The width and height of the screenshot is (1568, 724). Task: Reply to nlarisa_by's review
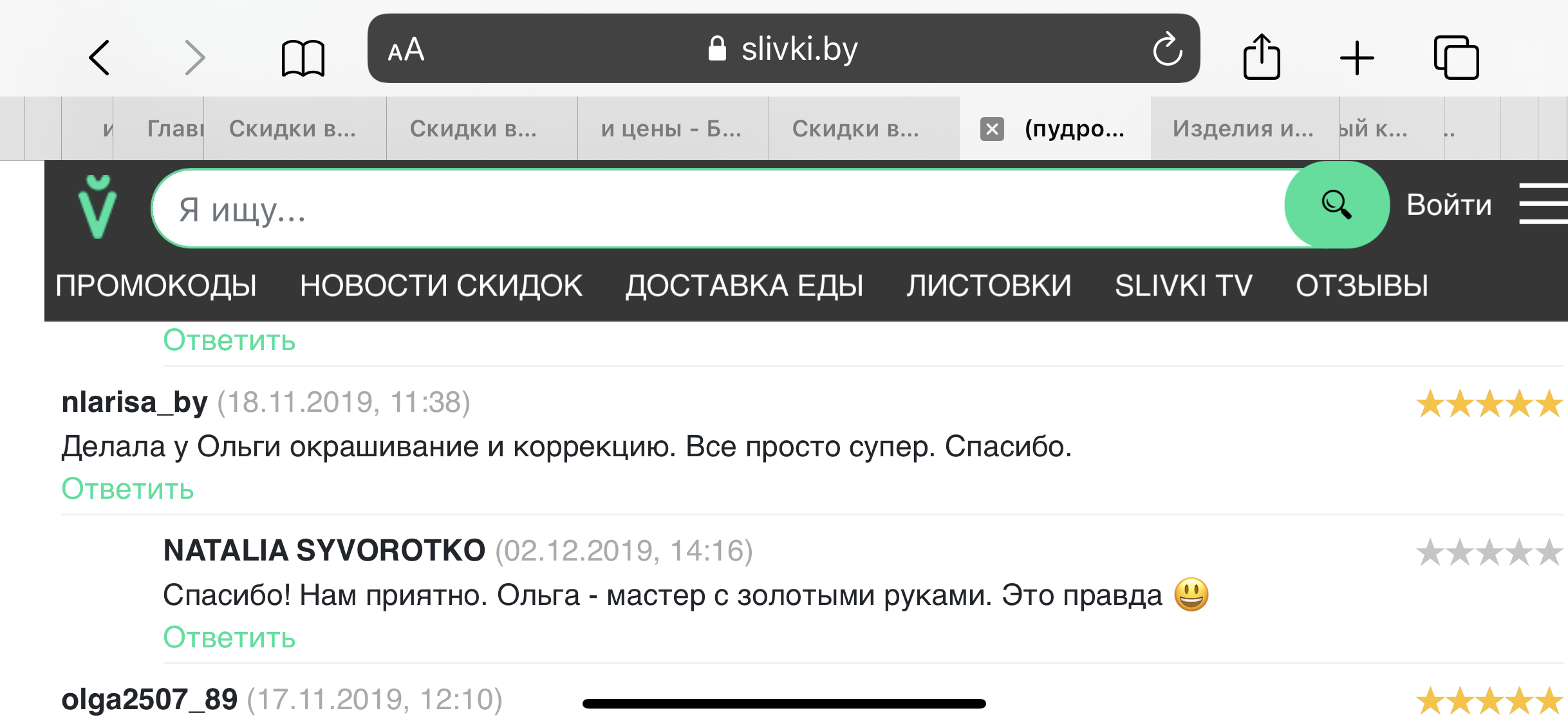(127, 489)
